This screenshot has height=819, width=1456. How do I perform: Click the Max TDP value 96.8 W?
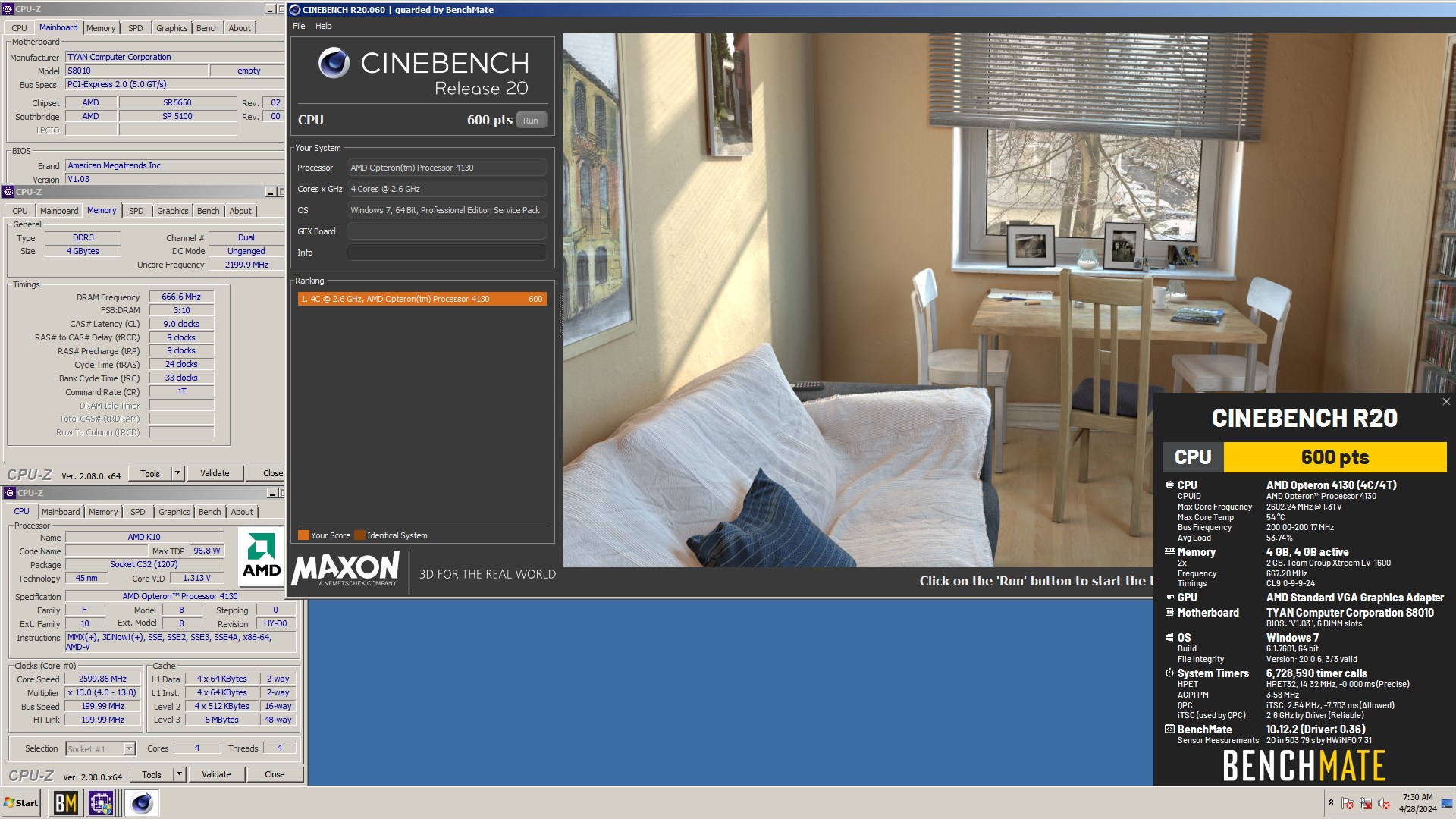[206, 551]
